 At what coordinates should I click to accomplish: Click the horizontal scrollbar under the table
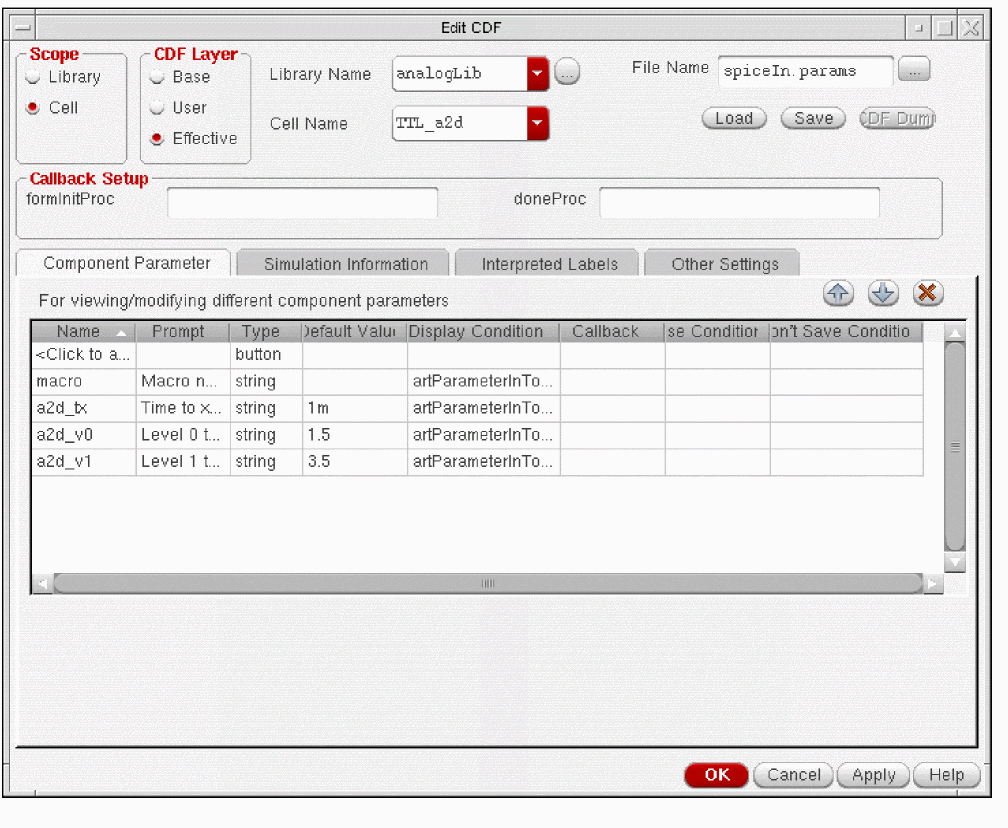pos(487,583)
